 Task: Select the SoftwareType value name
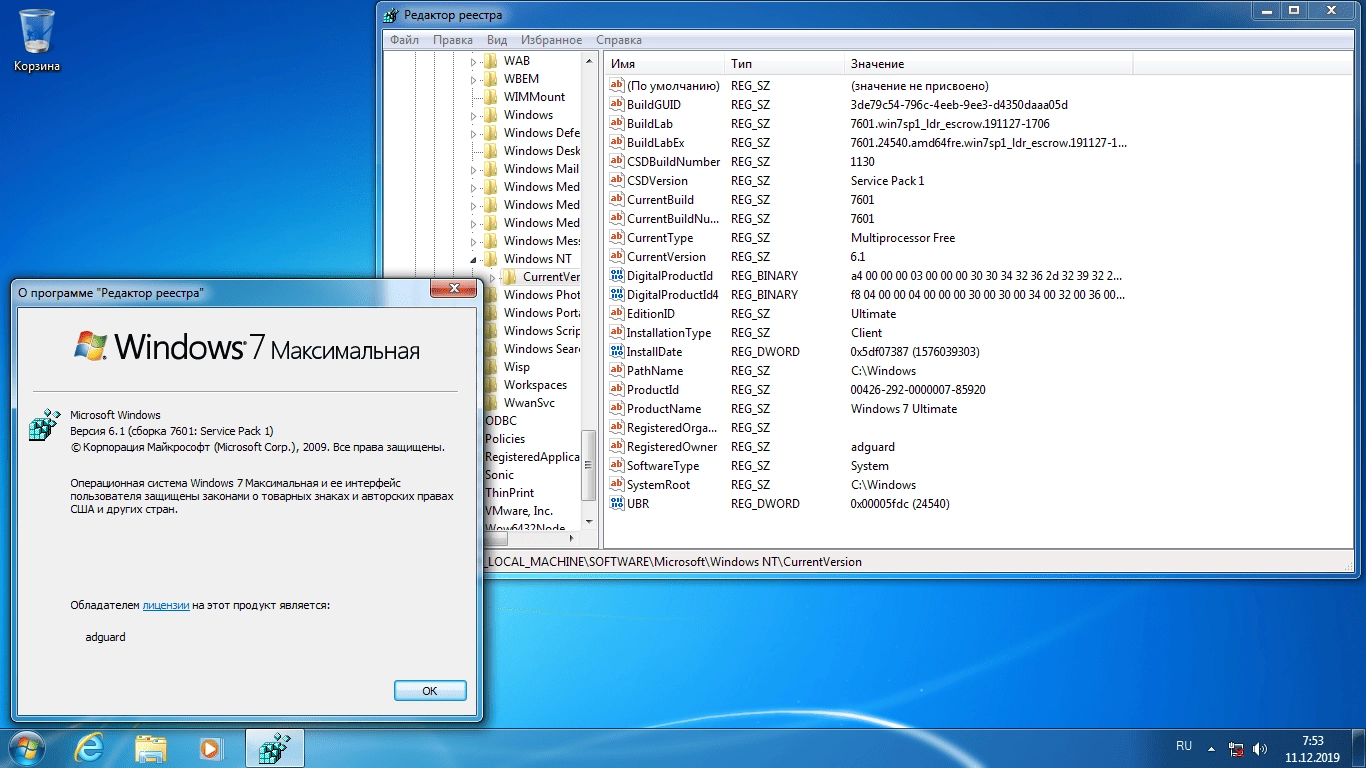[x=662, y=466]
